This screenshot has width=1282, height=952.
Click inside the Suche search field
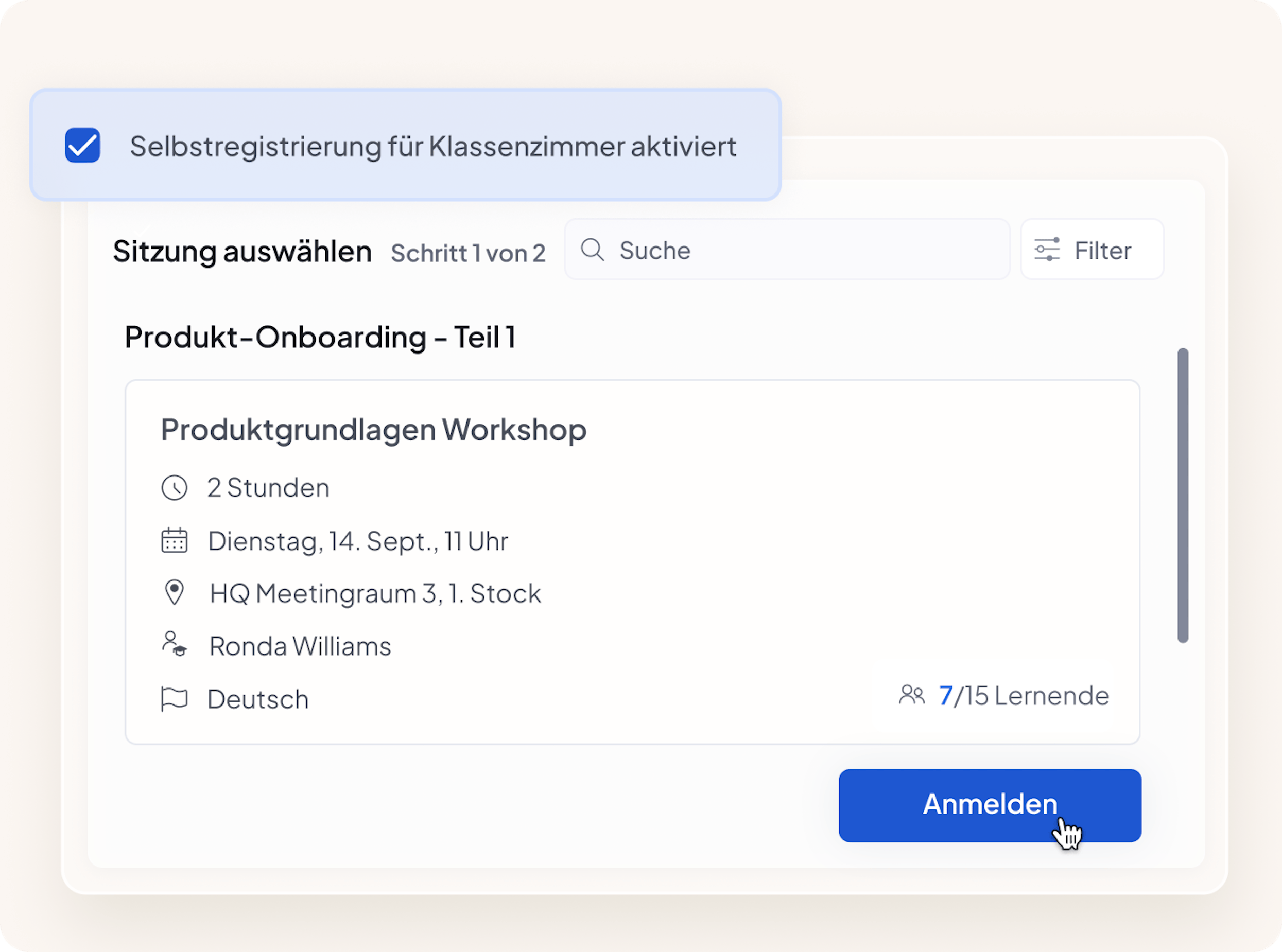[749, 250]
